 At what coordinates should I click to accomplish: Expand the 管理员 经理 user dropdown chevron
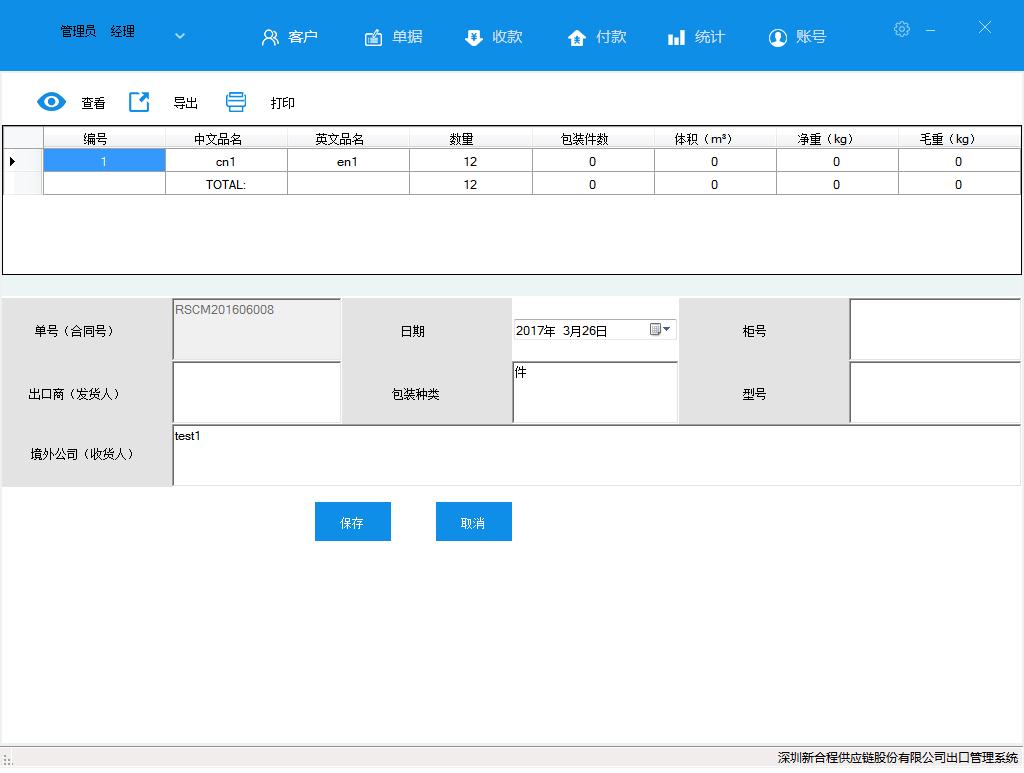180,36
